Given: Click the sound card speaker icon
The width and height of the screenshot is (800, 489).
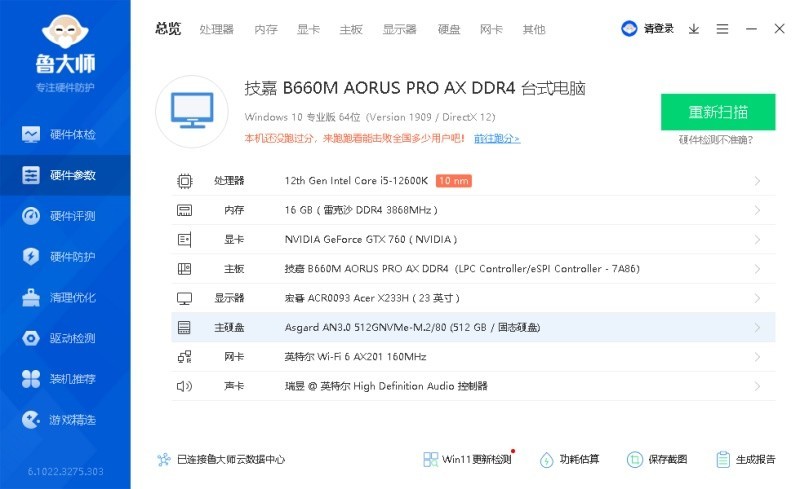Looking at the screenshot, I should click(x=184, y=386).
